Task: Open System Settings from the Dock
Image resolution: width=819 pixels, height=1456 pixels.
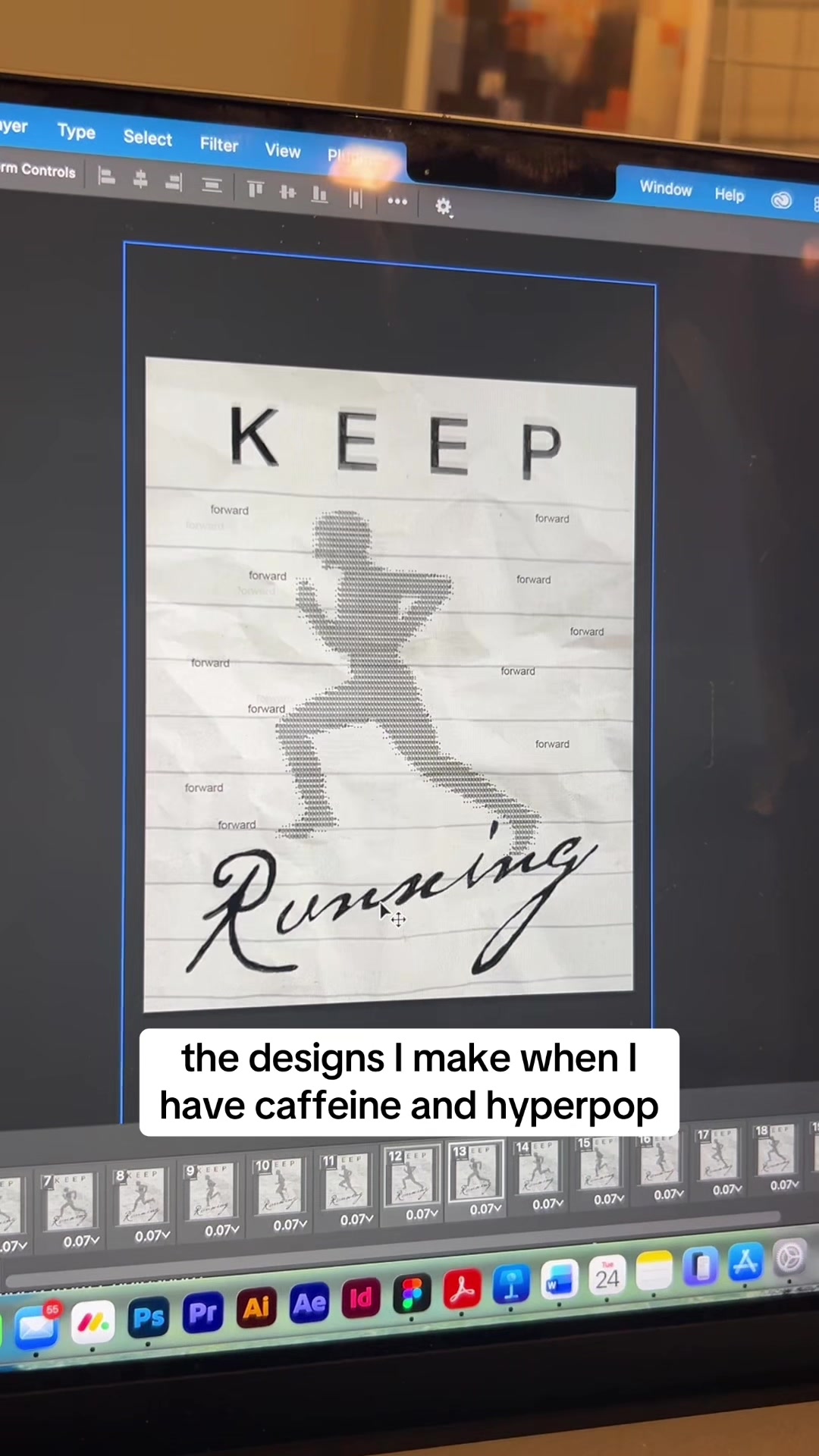Action: [790, 1258]
